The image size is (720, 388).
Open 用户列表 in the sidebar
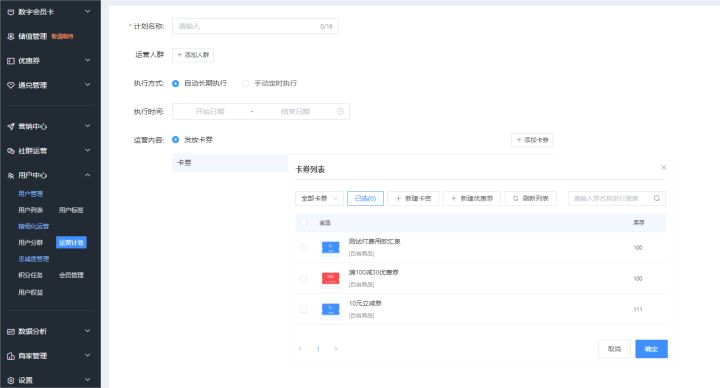[x=30, y=210]
